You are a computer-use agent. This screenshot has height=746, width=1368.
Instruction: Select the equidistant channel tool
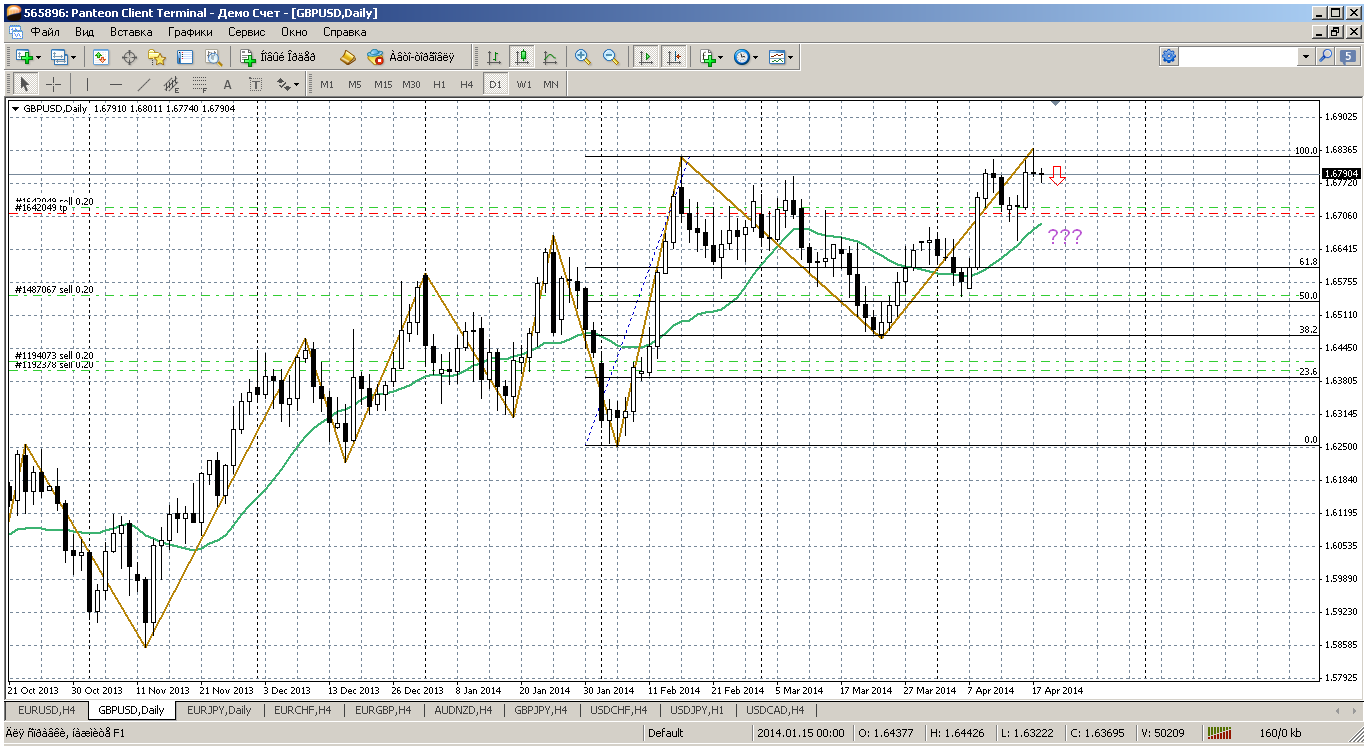[x=172, y=84]
